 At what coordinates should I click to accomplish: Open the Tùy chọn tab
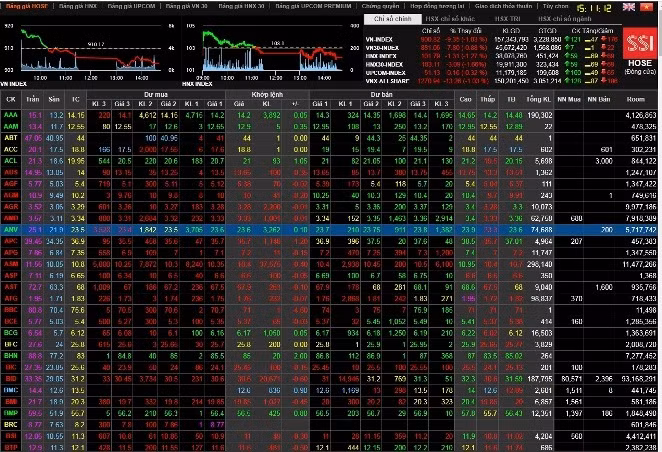555,6
